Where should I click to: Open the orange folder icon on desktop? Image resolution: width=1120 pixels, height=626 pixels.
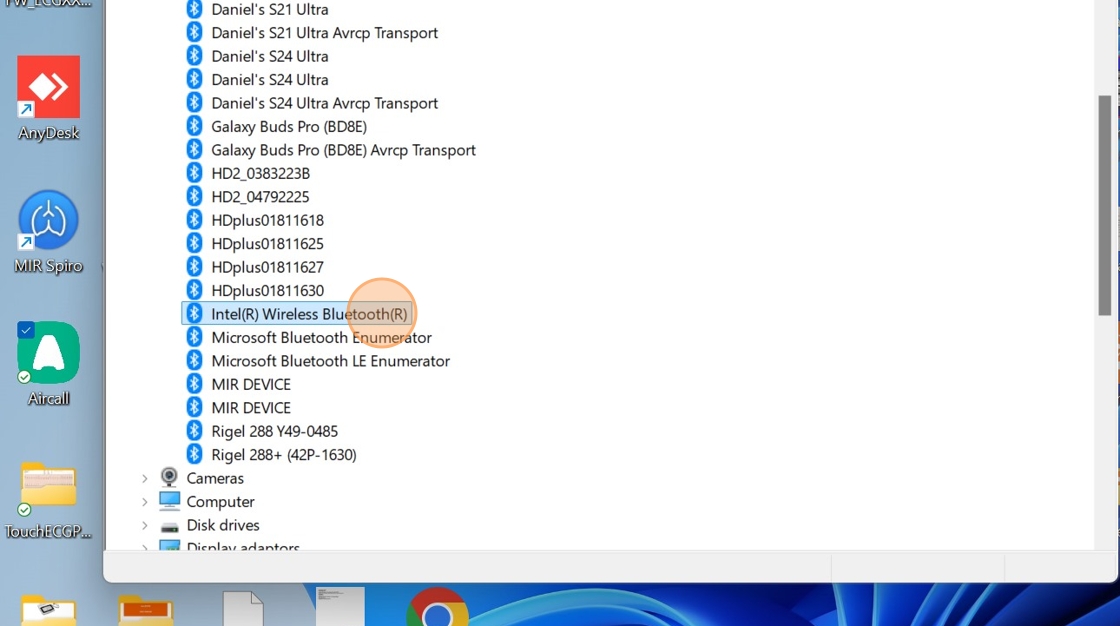pos(146,610)
